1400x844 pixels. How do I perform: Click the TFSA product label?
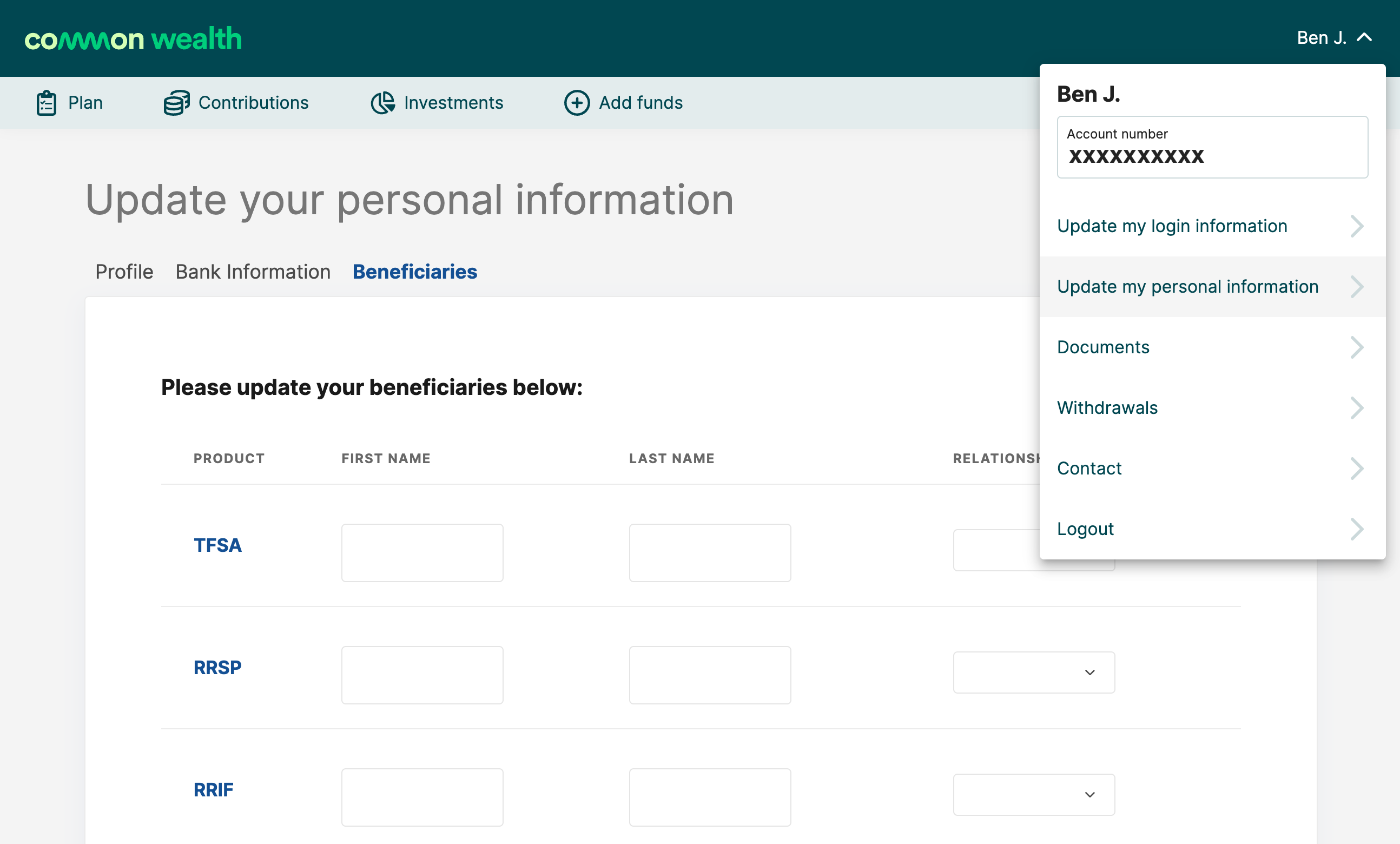pyautogui.click(x=217, y=545)
